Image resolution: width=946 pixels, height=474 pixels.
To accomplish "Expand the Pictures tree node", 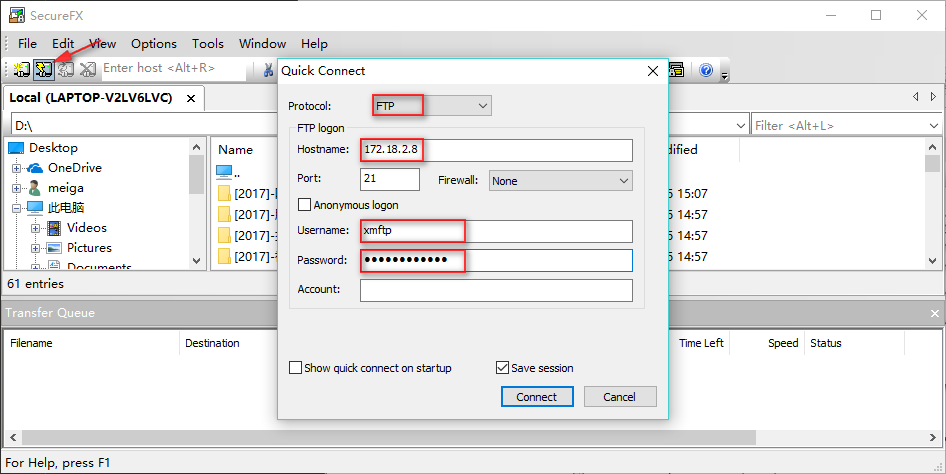I will click(35, 248).
